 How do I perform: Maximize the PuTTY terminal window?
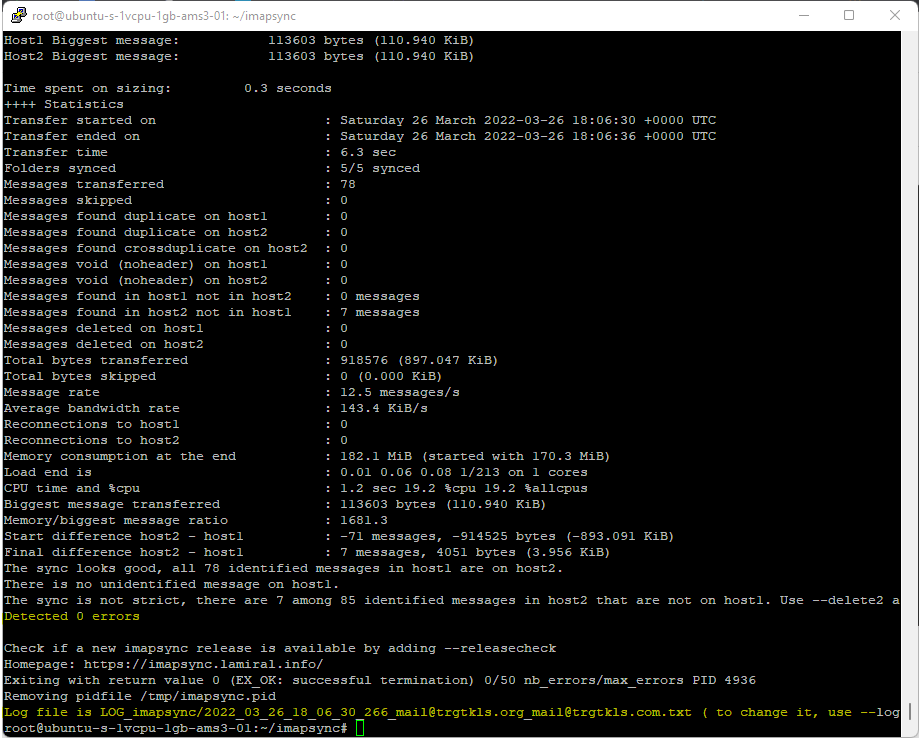[x=849, y=15]
